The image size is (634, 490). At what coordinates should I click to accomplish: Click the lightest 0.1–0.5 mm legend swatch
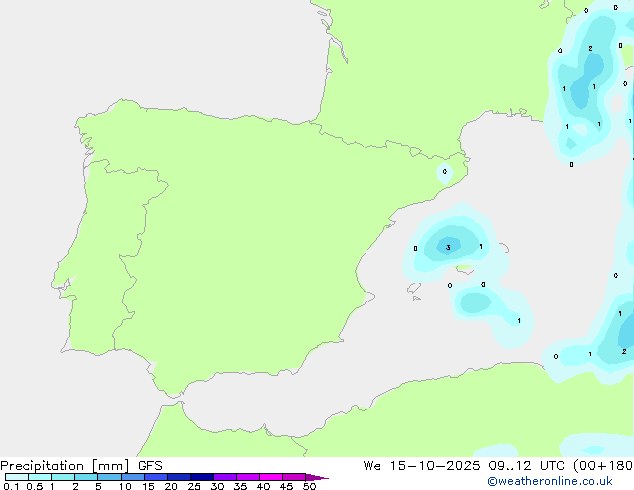(17, 477)
